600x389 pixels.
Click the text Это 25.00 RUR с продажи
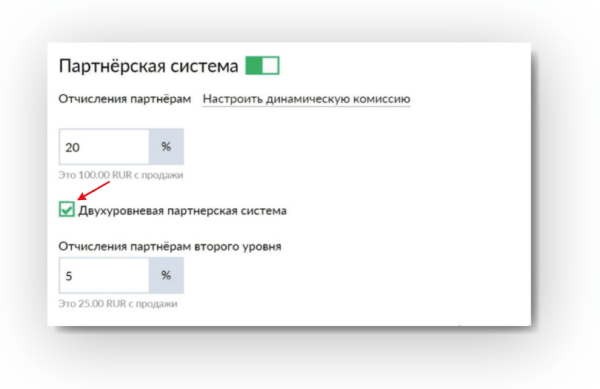tap(118, 303)
